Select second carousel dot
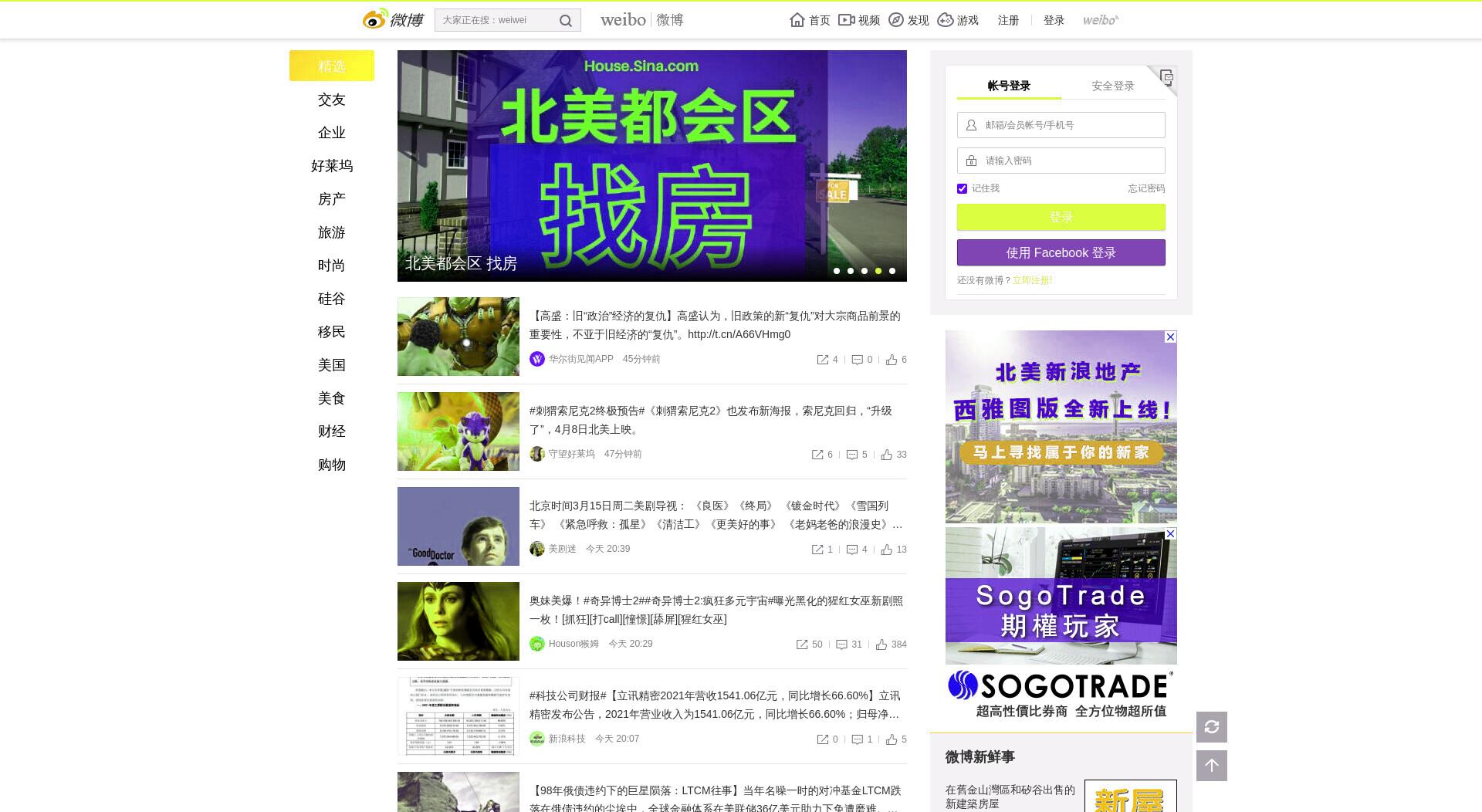This screenshot has height=812, width=1482. (851, 271)
